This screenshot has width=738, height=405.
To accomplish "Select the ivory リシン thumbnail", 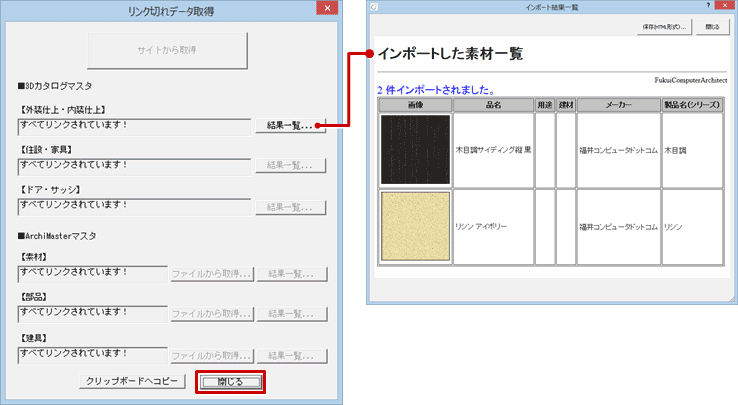I will [x=415, y=226].
